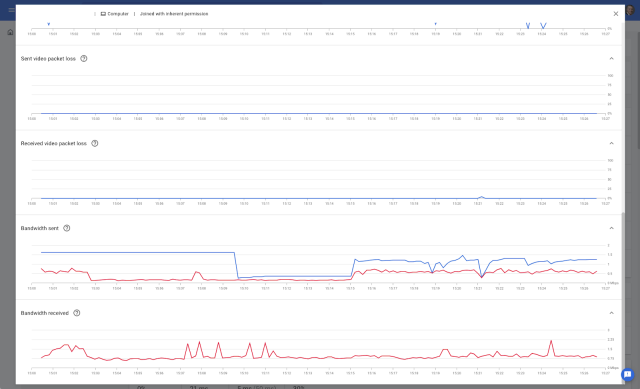Image resolution: width=640 pixels, height=389 pixels.
Task: Open the account avatar menu
Action: [631, 10]
